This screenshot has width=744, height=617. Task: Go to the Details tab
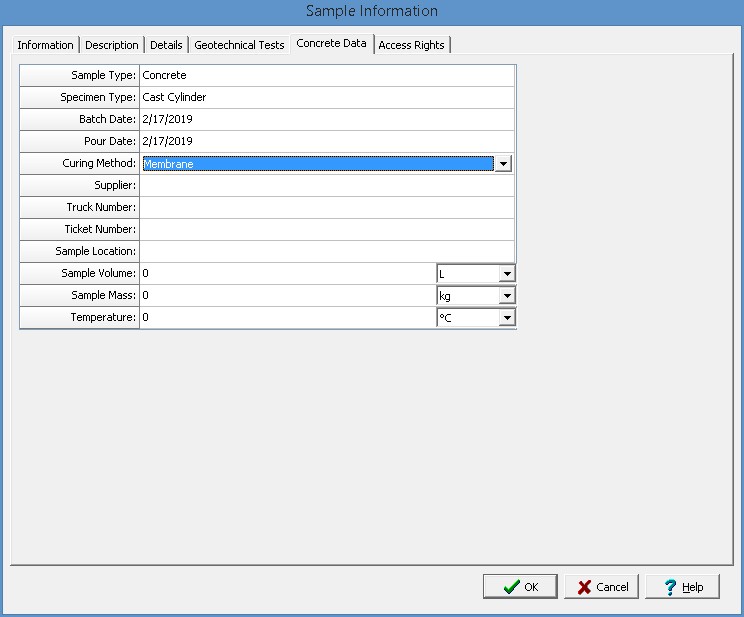pyautogui.click(x=166, y=45)
